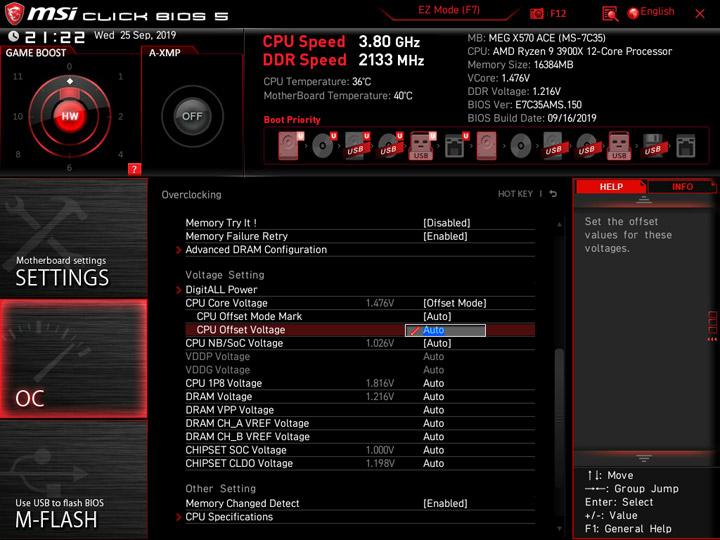Expand Advanced DRAM Configuration submenu
The image size is (720, 540).
tap(256, 249)
